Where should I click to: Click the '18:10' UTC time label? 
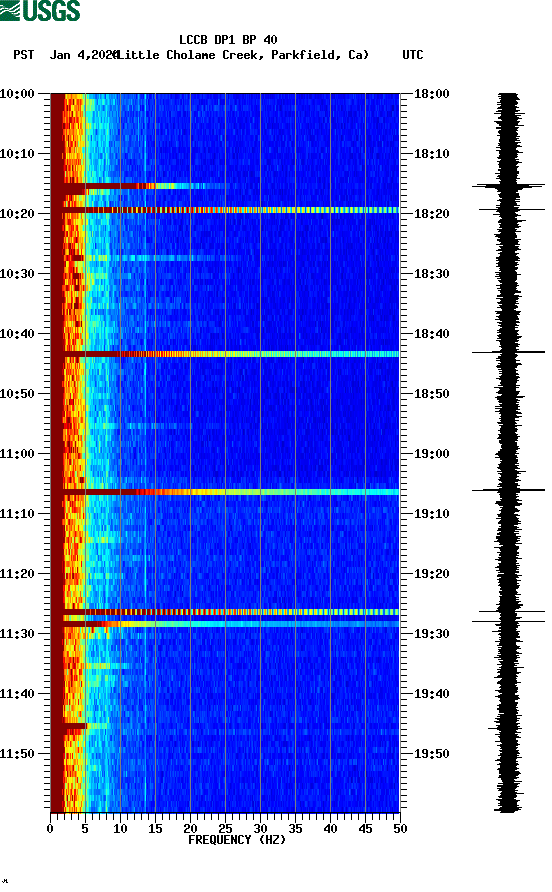point(431,154)
